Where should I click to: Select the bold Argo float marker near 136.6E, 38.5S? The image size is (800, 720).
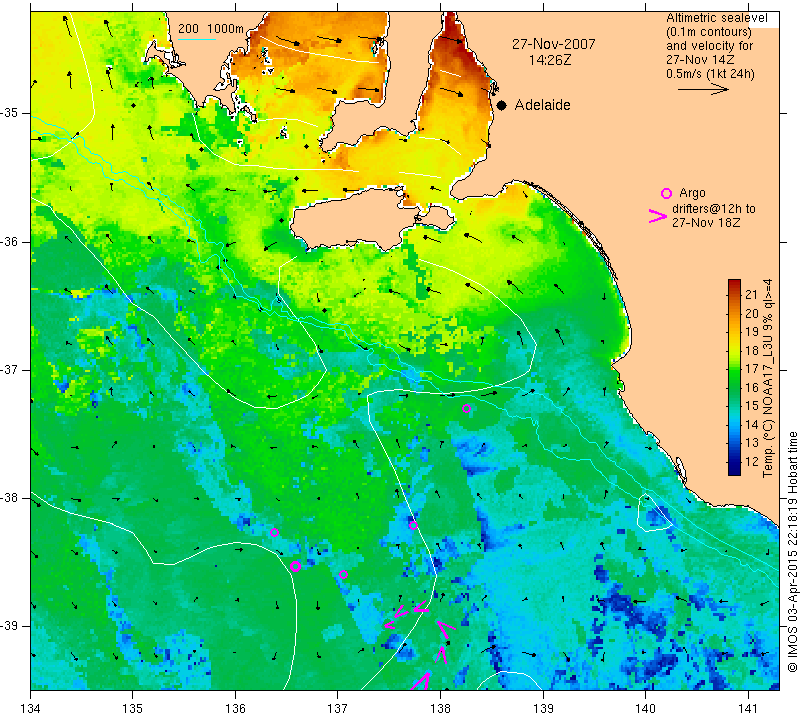coord(295,566)
